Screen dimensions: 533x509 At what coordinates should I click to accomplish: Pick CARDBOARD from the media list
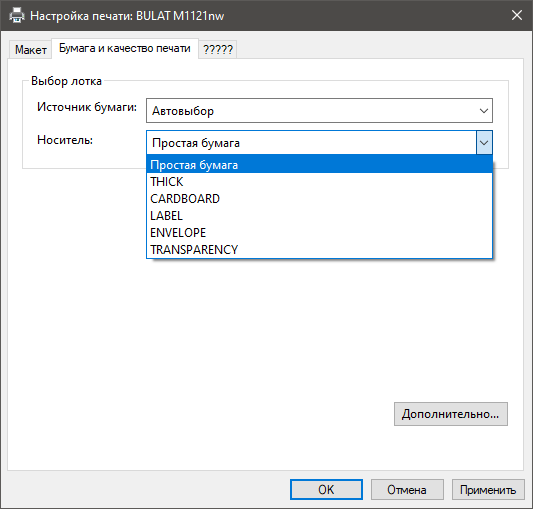click(319, 199)
